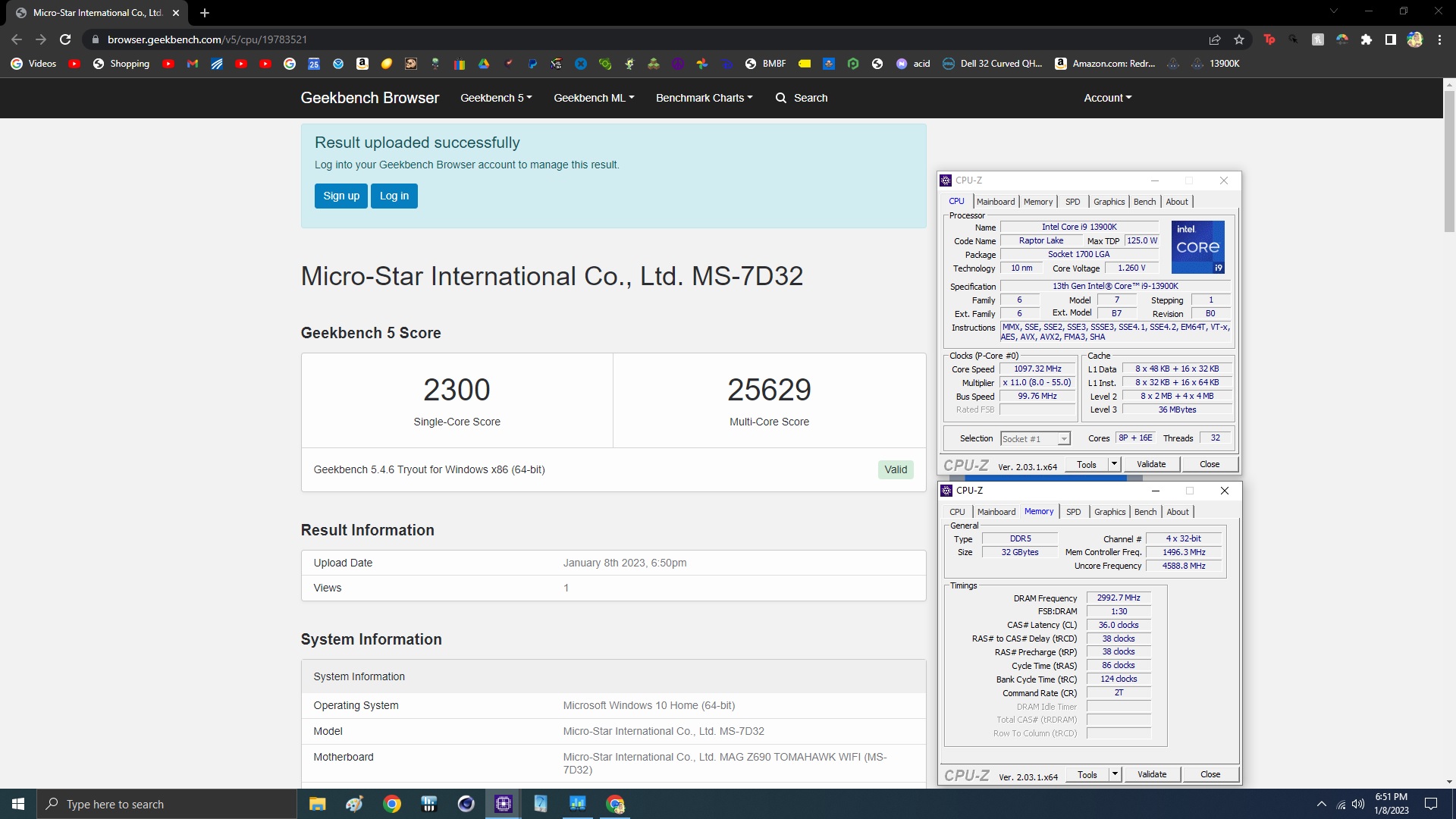The image size is (1456, 819).
Task: Open the Account dropdown in the navbar
Action: pos(1107,98)
